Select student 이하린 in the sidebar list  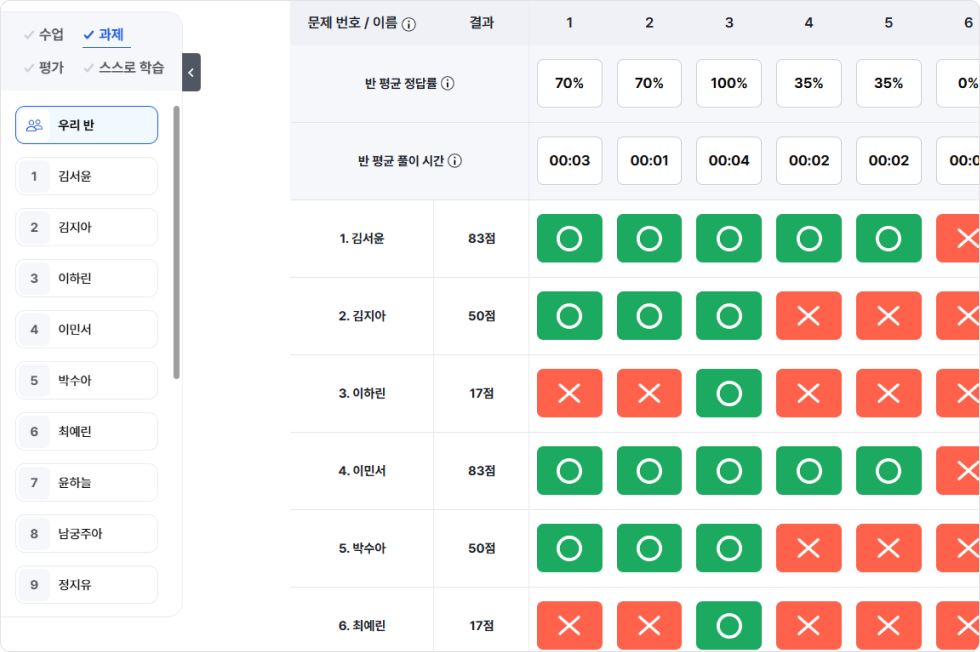tap(86, 278)
